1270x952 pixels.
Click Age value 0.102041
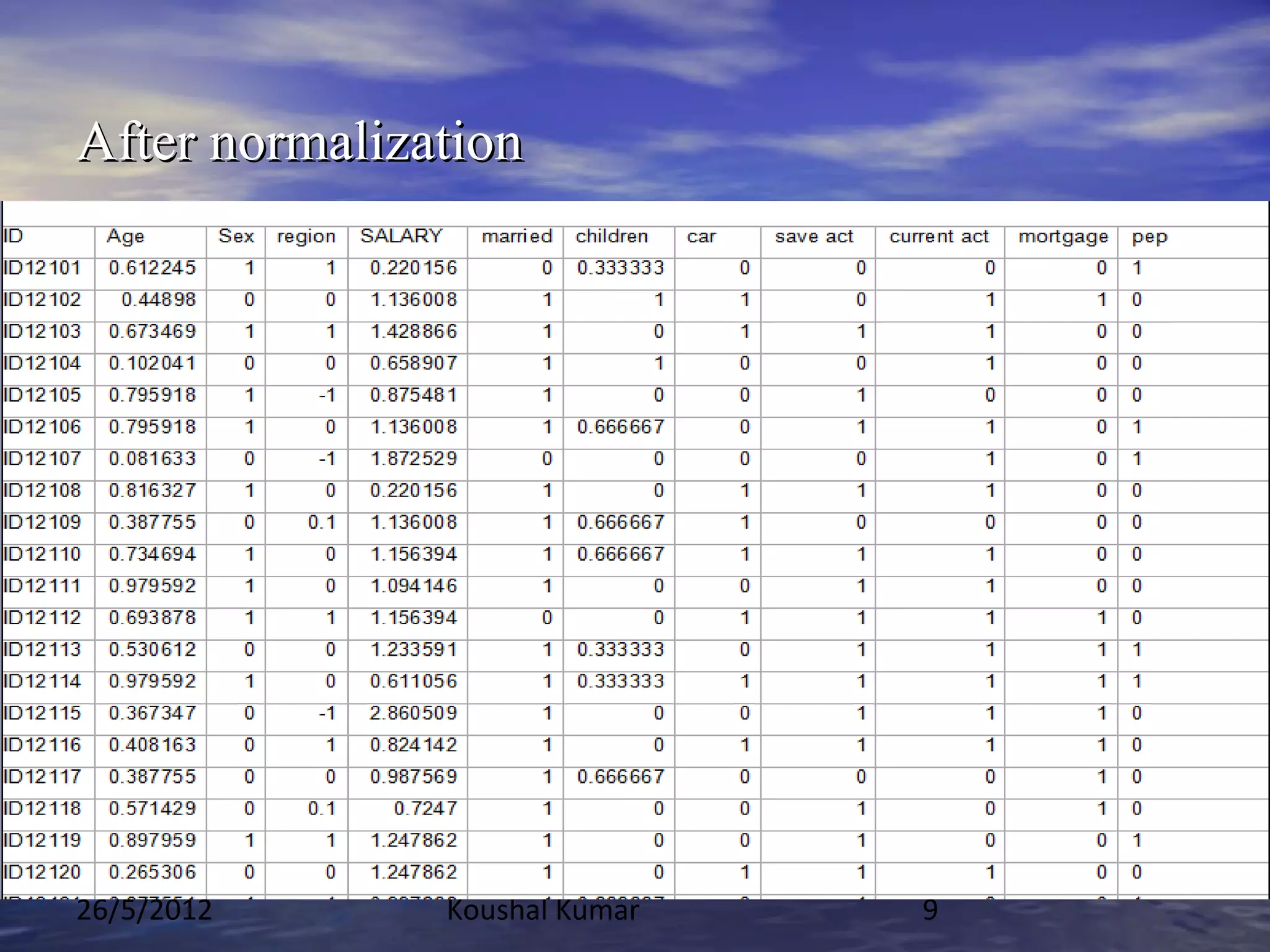coord(153,363)
